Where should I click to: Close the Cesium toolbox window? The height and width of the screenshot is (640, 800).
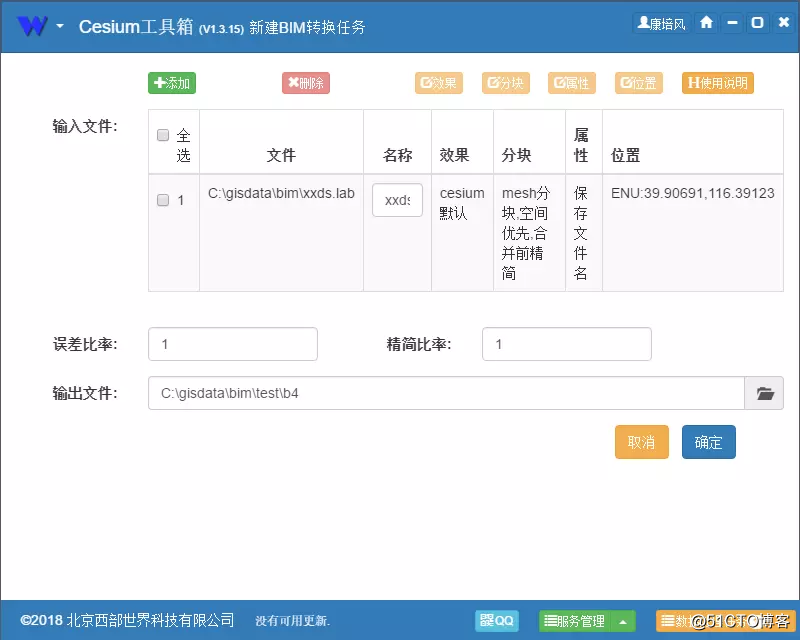point(784,23)
